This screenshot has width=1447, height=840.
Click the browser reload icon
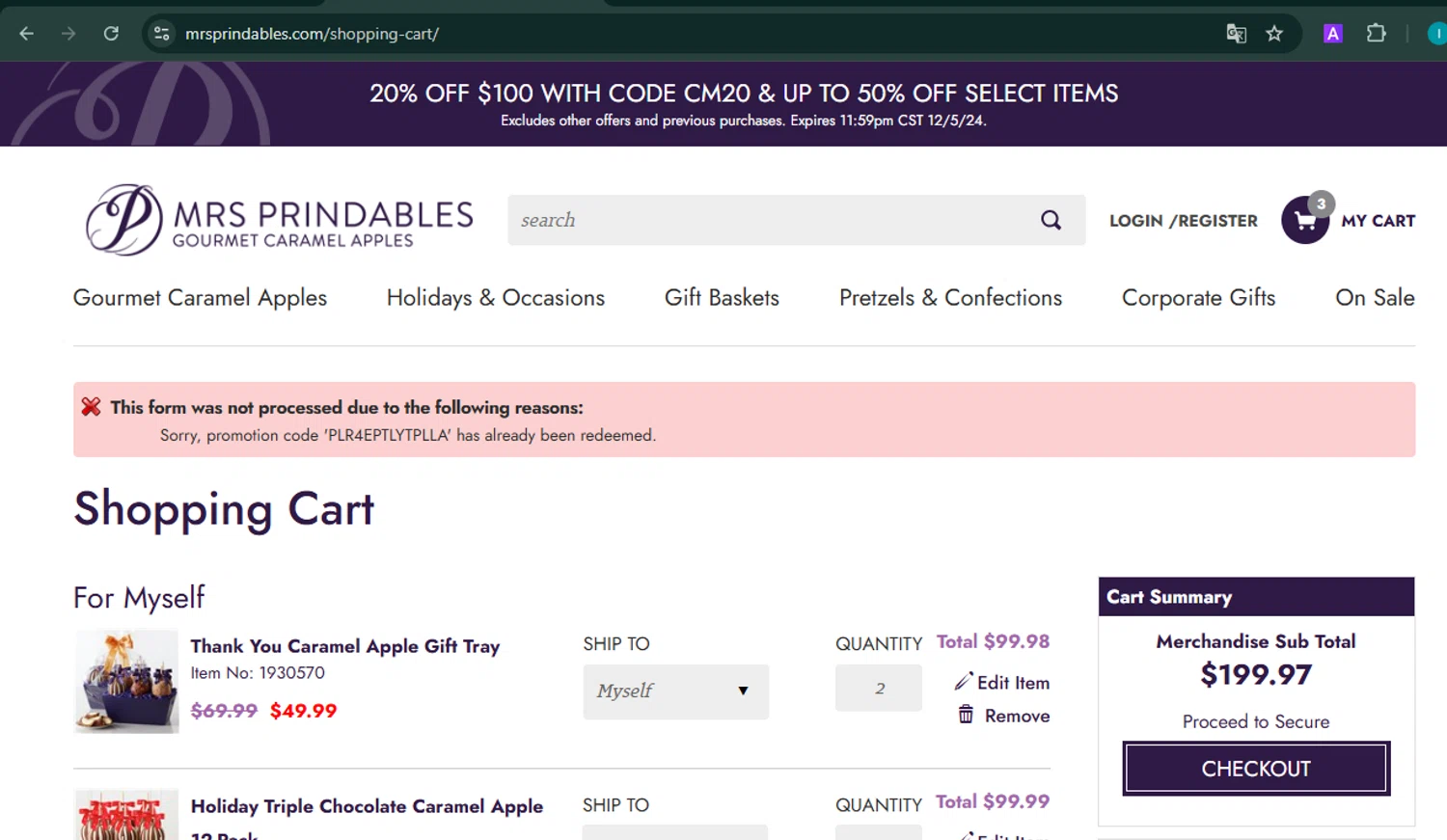pos(111,34)
